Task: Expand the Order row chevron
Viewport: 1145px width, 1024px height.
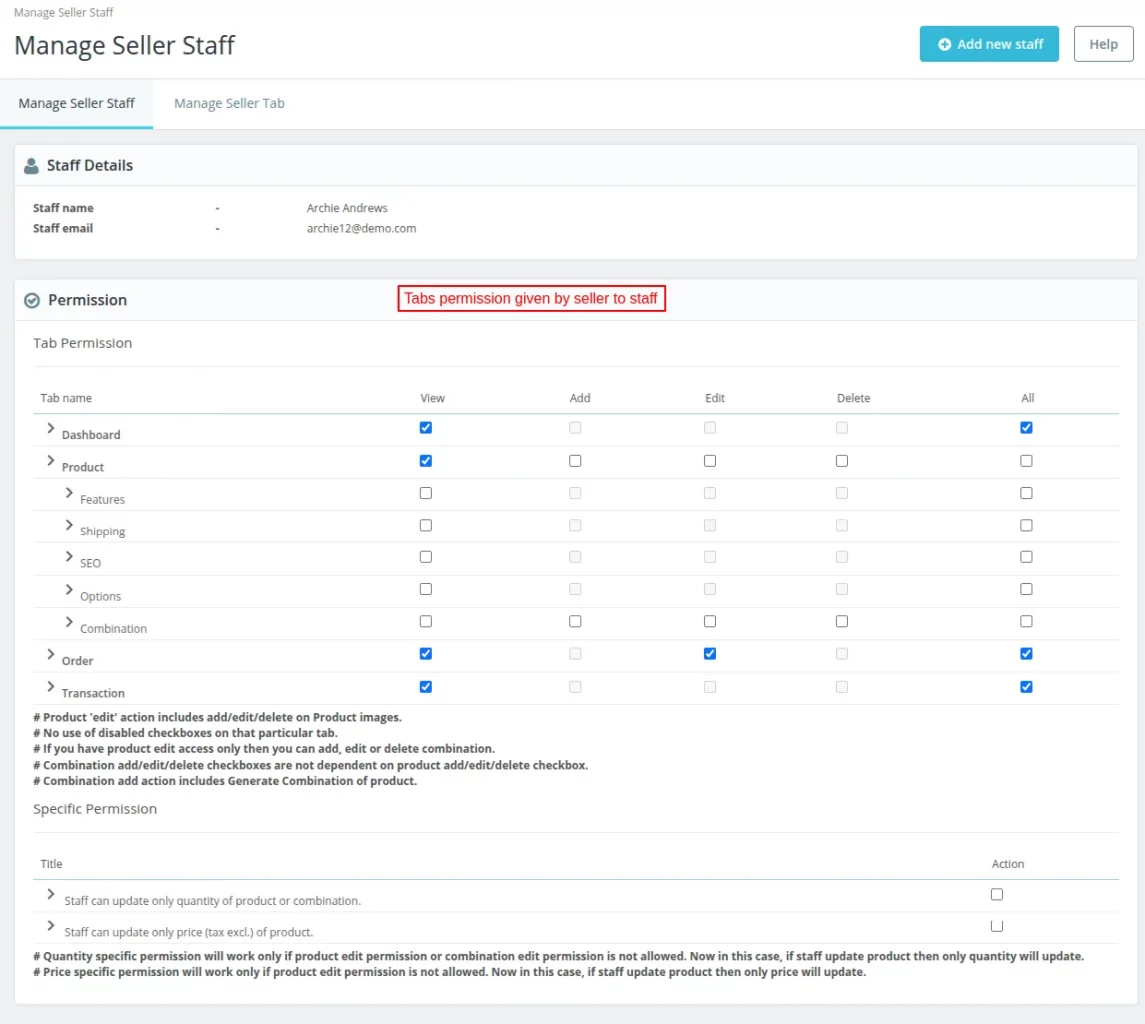Action: tap(50, 654)
